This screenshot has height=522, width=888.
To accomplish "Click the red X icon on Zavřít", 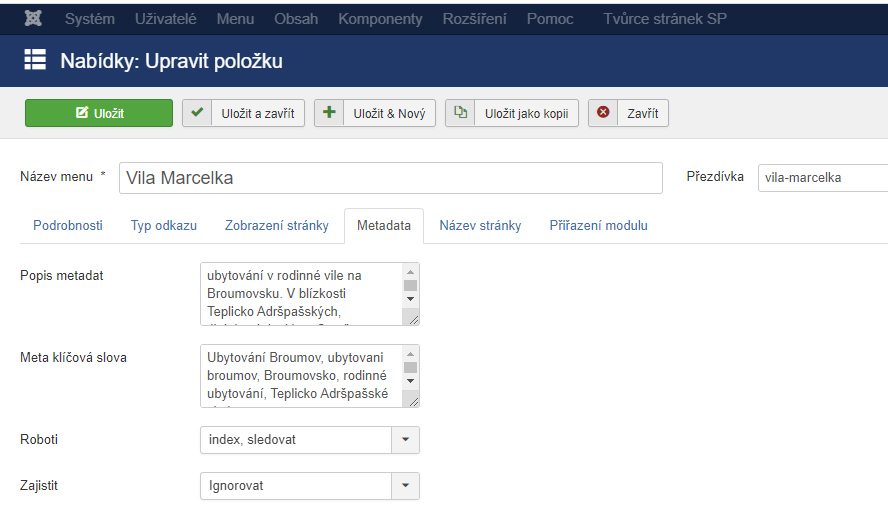I will tap(603, 113).
